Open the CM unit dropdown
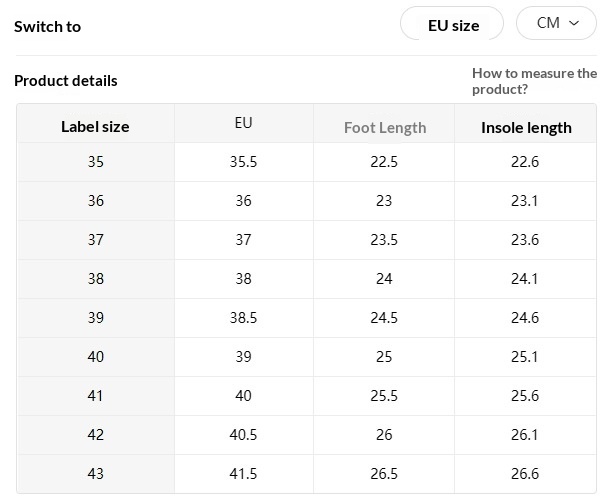612x500 pixels. point(556,23)
